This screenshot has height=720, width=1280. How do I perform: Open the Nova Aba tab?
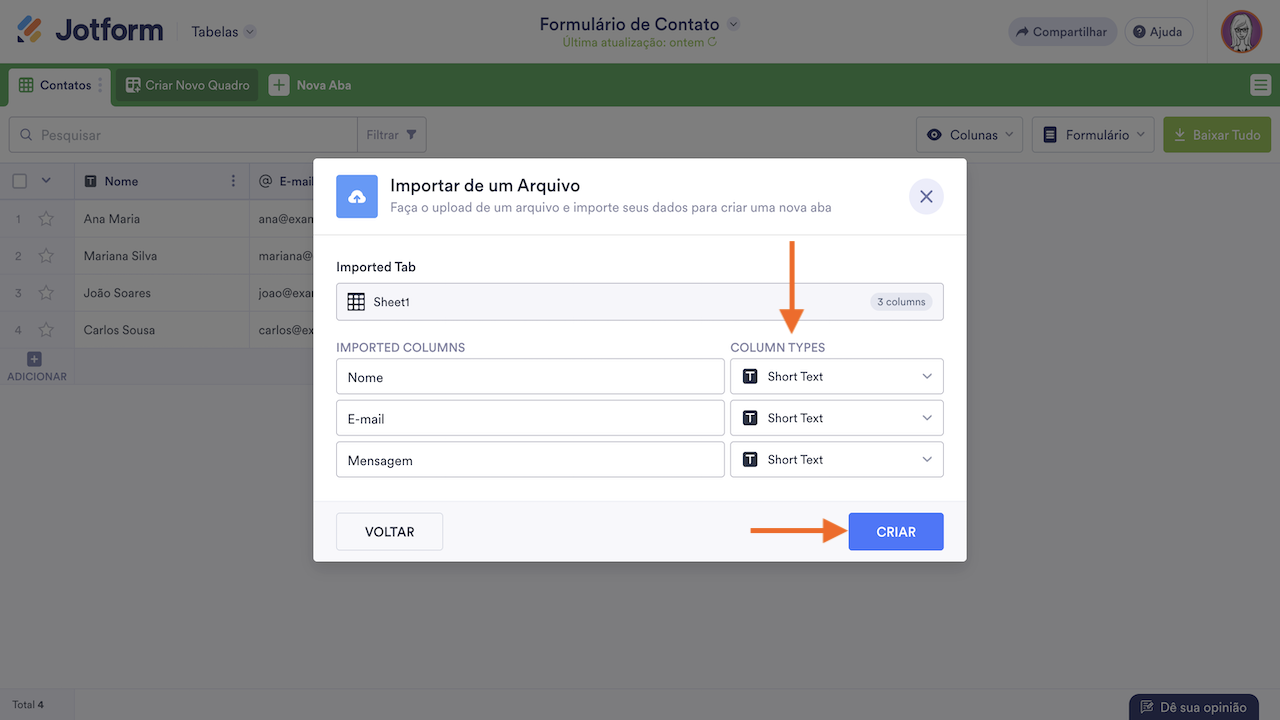[x=310, y=85]
